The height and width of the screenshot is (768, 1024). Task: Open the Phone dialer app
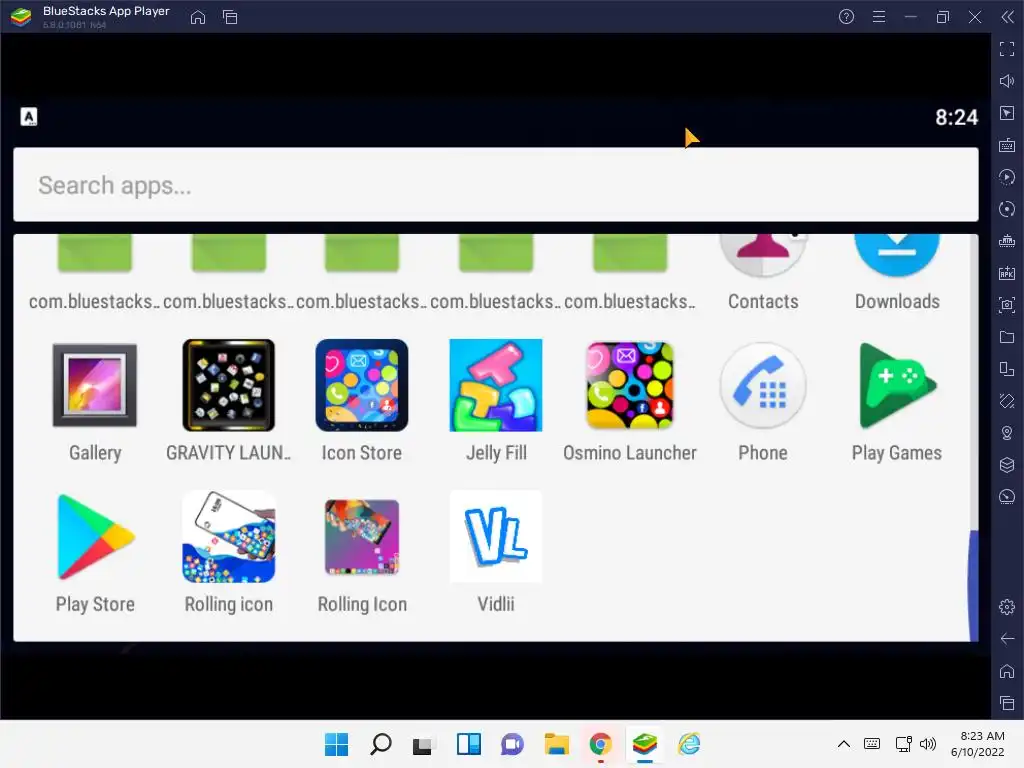[763, 385]
